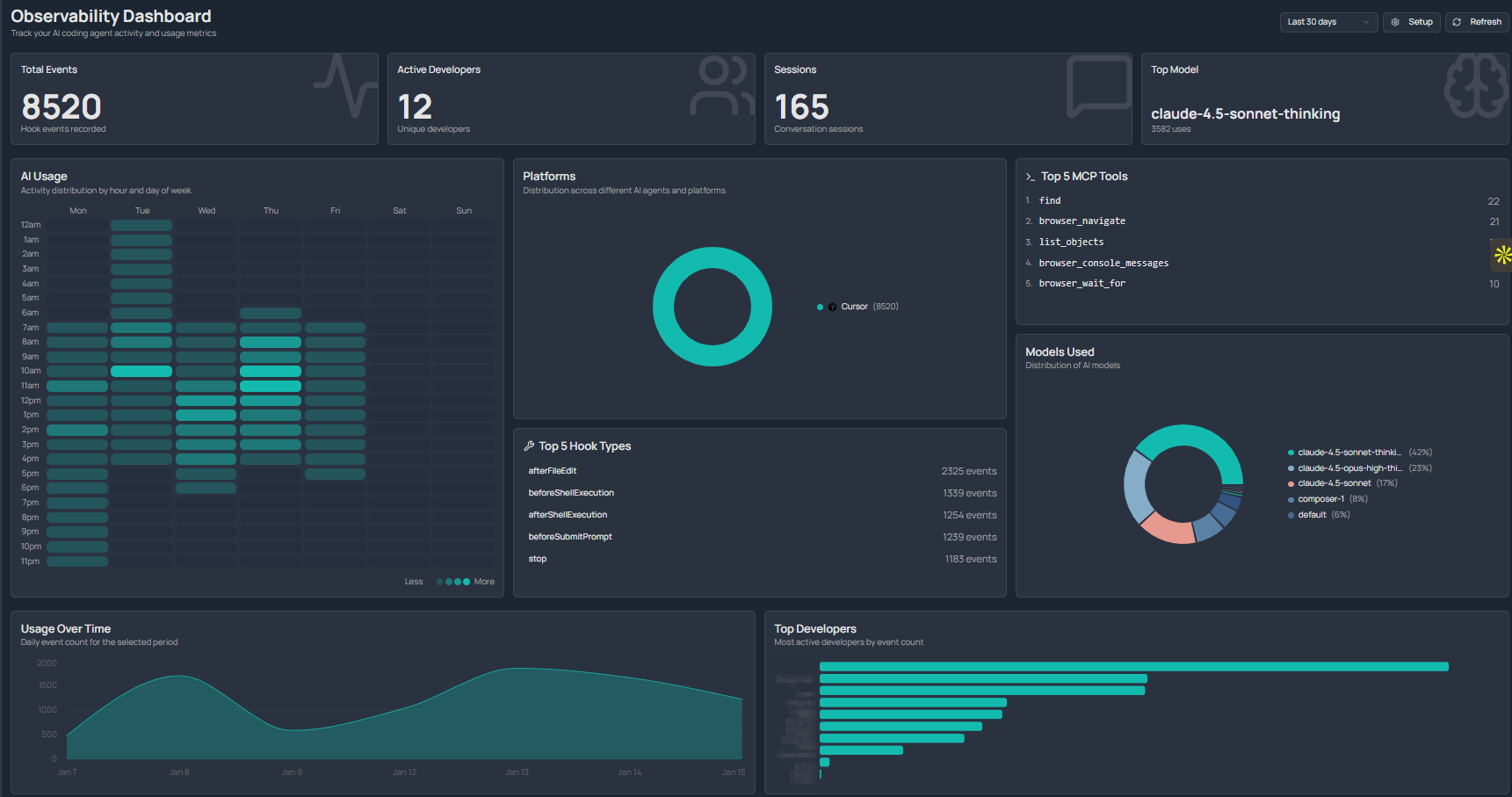Click the Cursor logo icon in Platforms legend
The width and height of the screenshot is (1512, 797).
click(x=832, y=307)
